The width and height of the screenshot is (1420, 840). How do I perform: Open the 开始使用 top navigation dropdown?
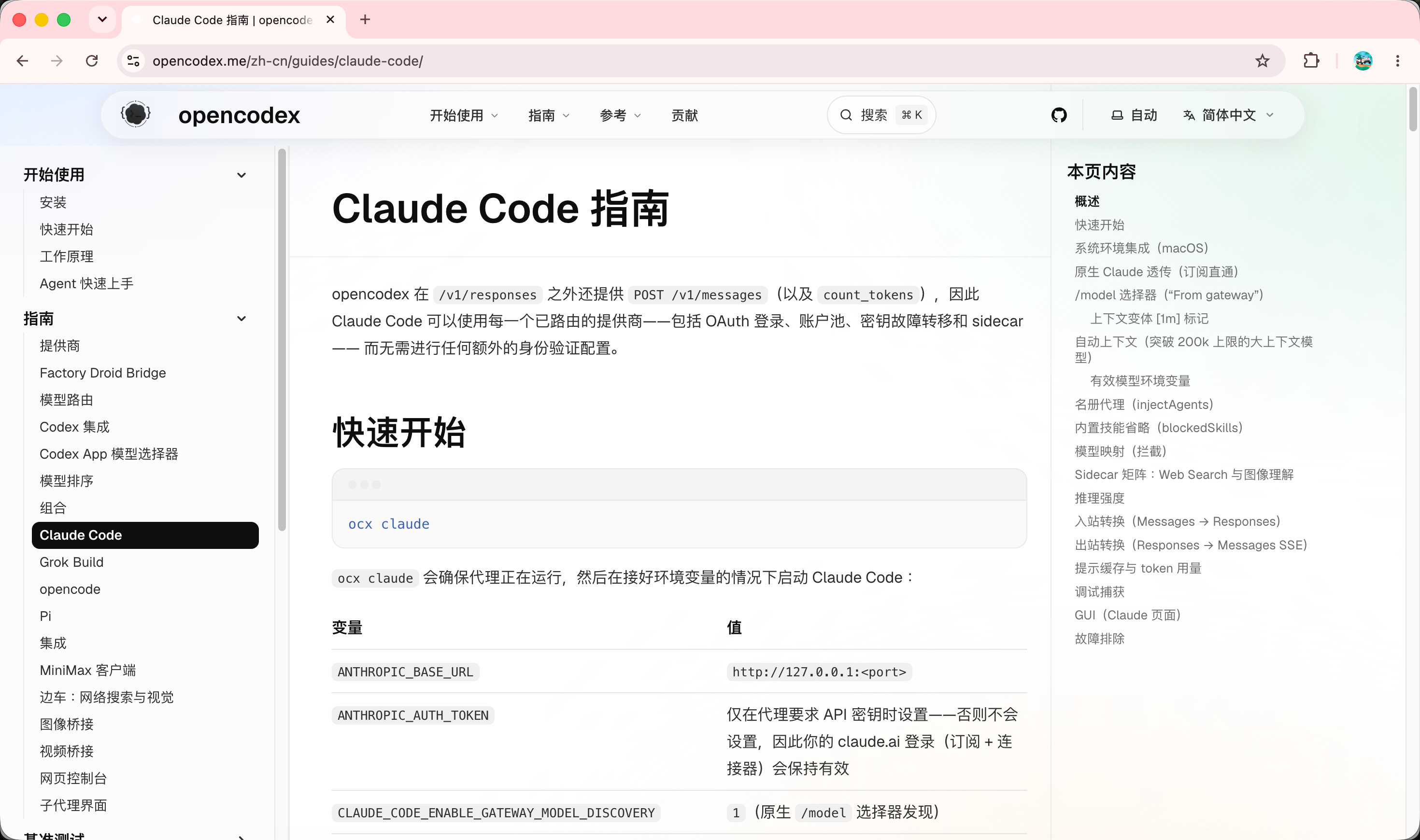point(464,115)
